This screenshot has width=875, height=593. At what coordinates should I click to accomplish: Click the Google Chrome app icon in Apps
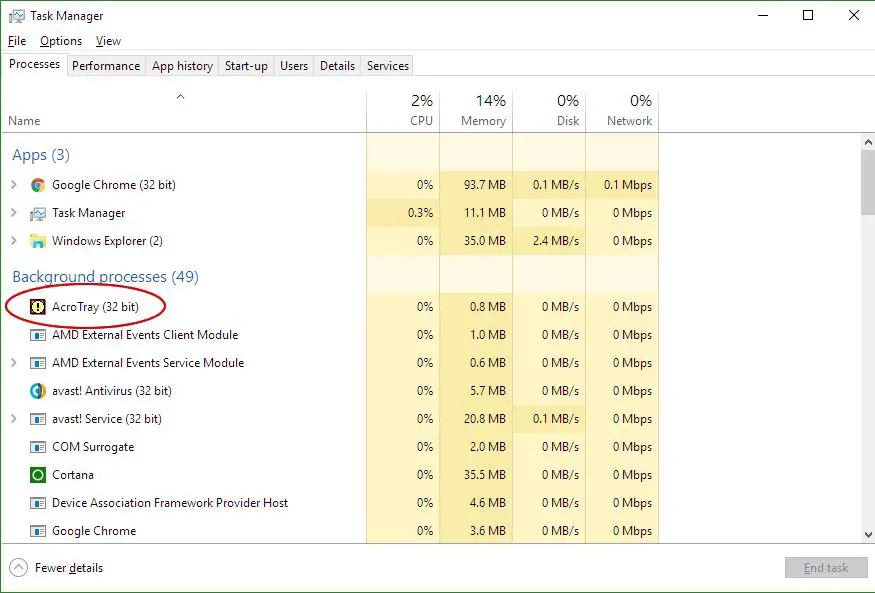pos(38,185)
